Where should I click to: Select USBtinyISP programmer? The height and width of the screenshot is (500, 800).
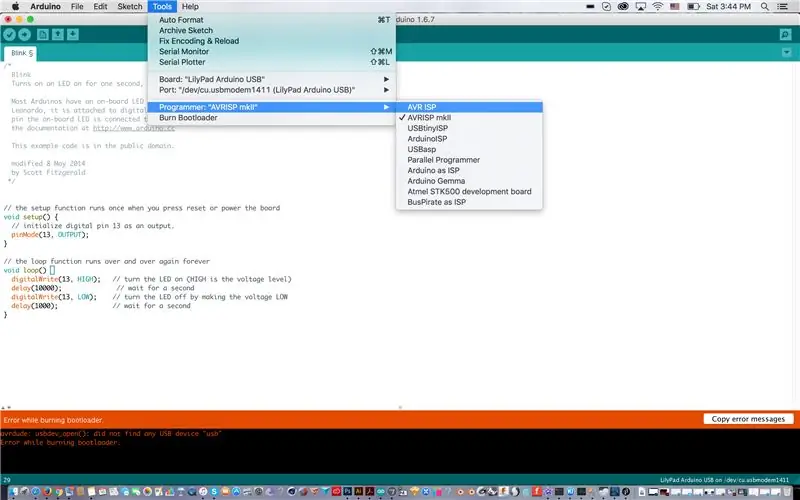pyautogui.click(x=469, y=128)
